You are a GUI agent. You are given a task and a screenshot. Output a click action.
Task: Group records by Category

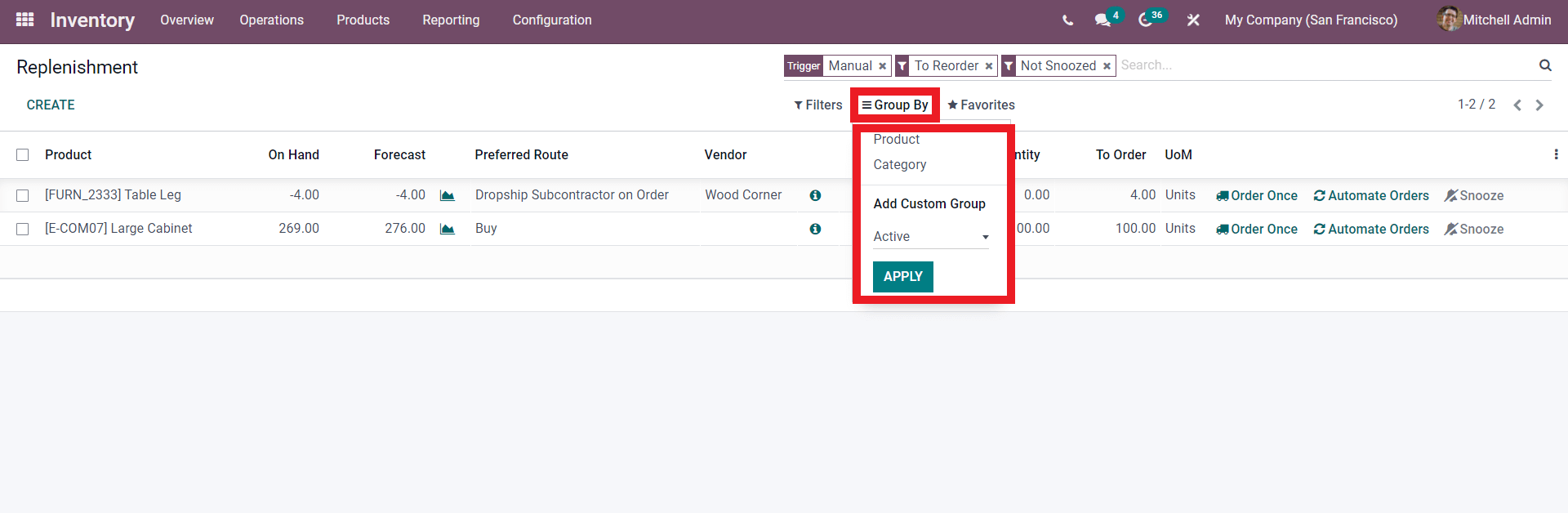click(899, 164)
